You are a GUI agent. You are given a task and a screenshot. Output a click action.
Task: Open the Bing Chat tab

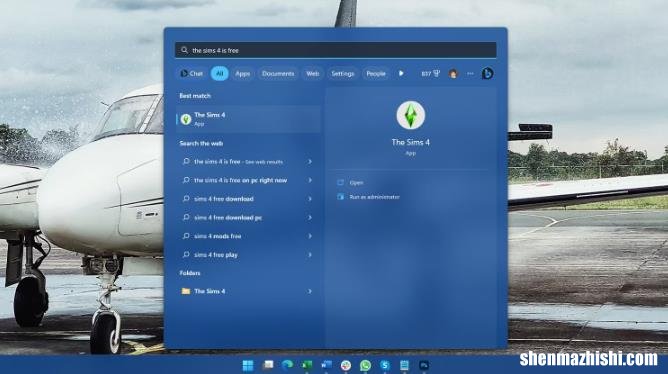point(191,73)
